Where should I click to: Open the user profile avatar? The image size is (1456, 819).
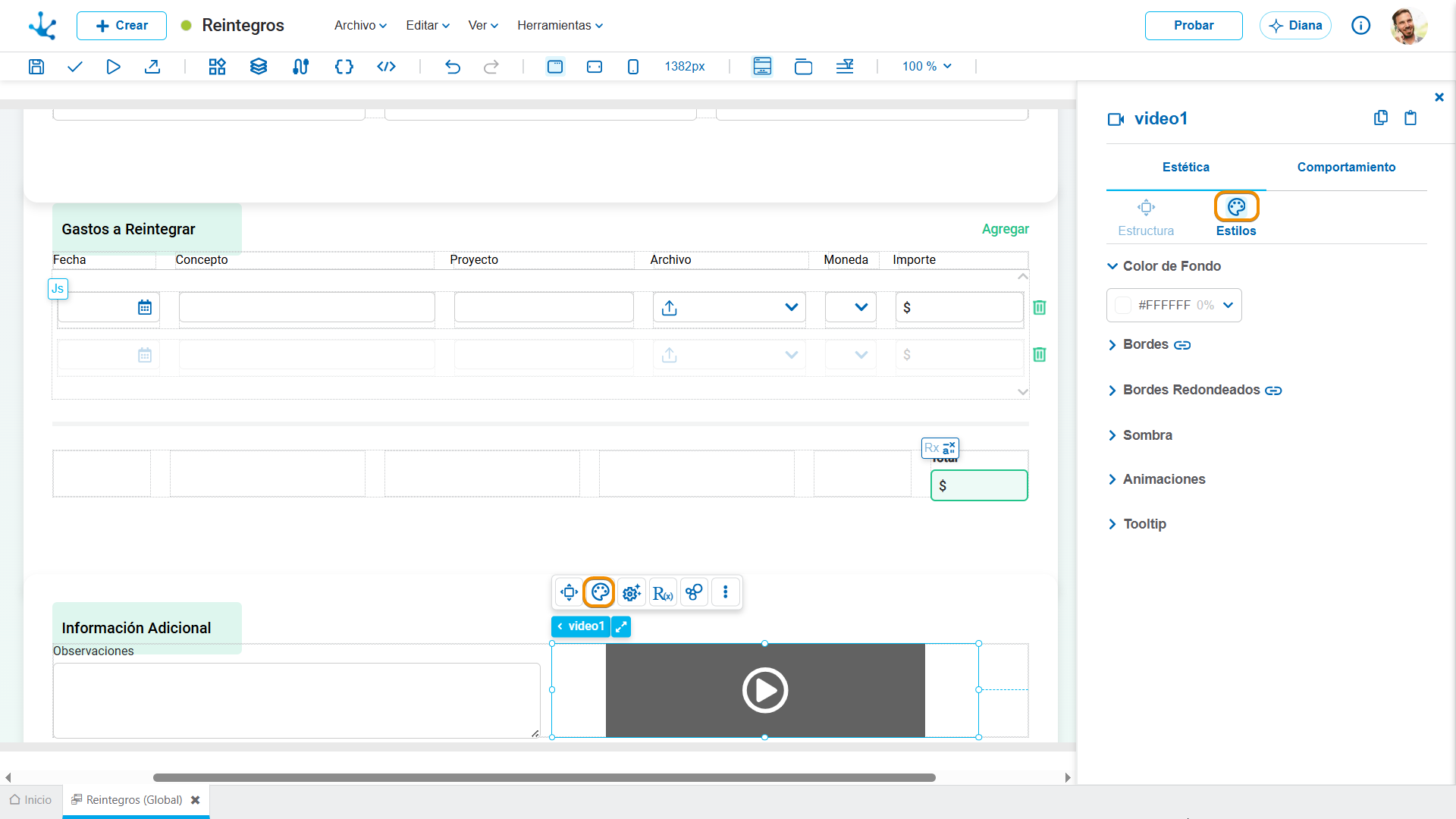[1409, 26]
